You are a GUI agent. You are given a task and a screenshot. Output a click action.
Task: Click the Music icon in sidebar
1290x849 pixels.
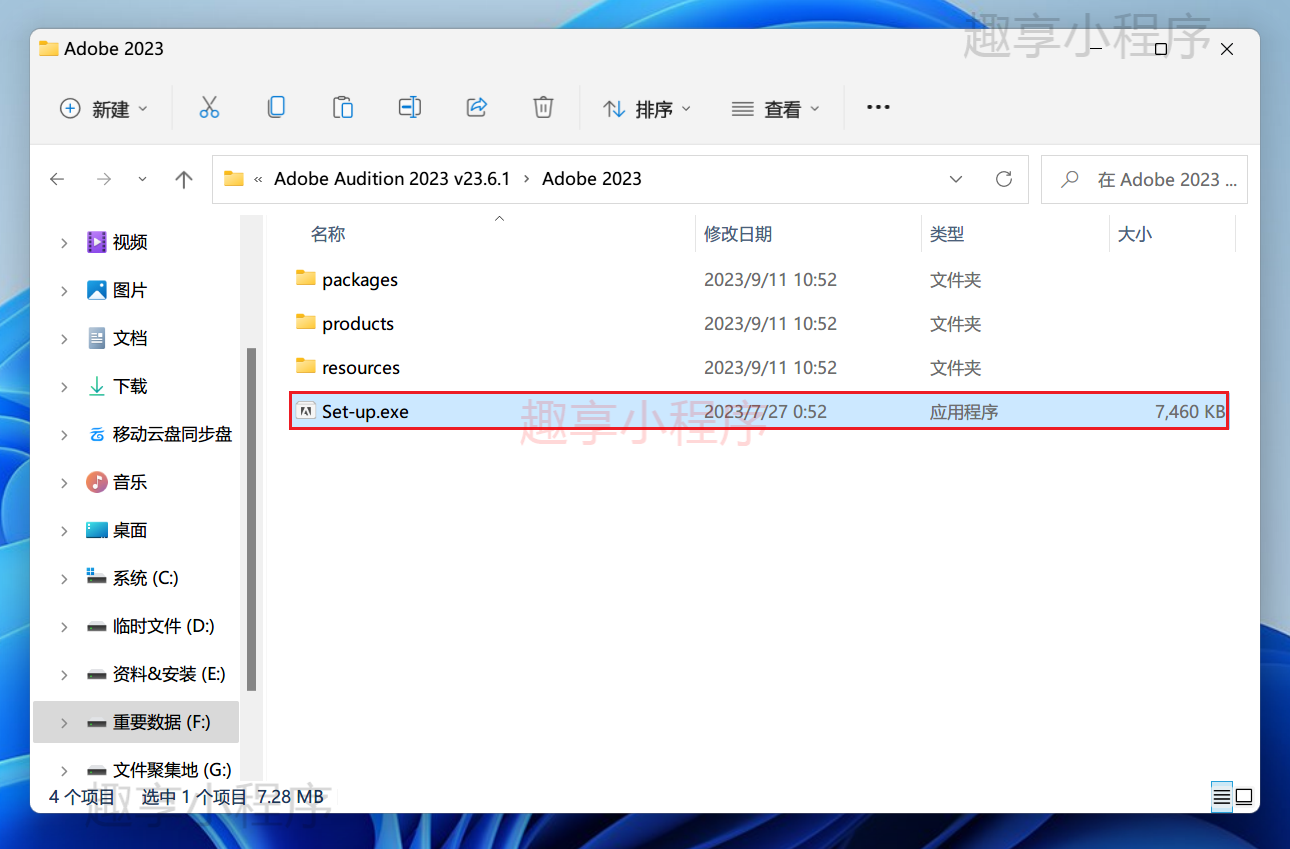[97, 482]
